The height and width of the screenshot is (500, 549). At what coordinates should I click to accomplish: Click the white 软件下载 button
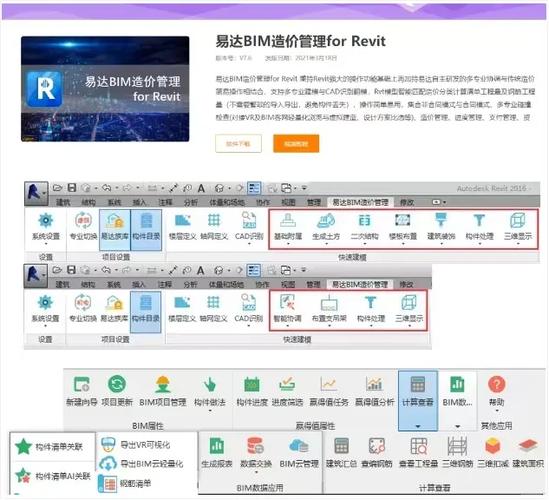pyautogui.click(x=238, y=144)
